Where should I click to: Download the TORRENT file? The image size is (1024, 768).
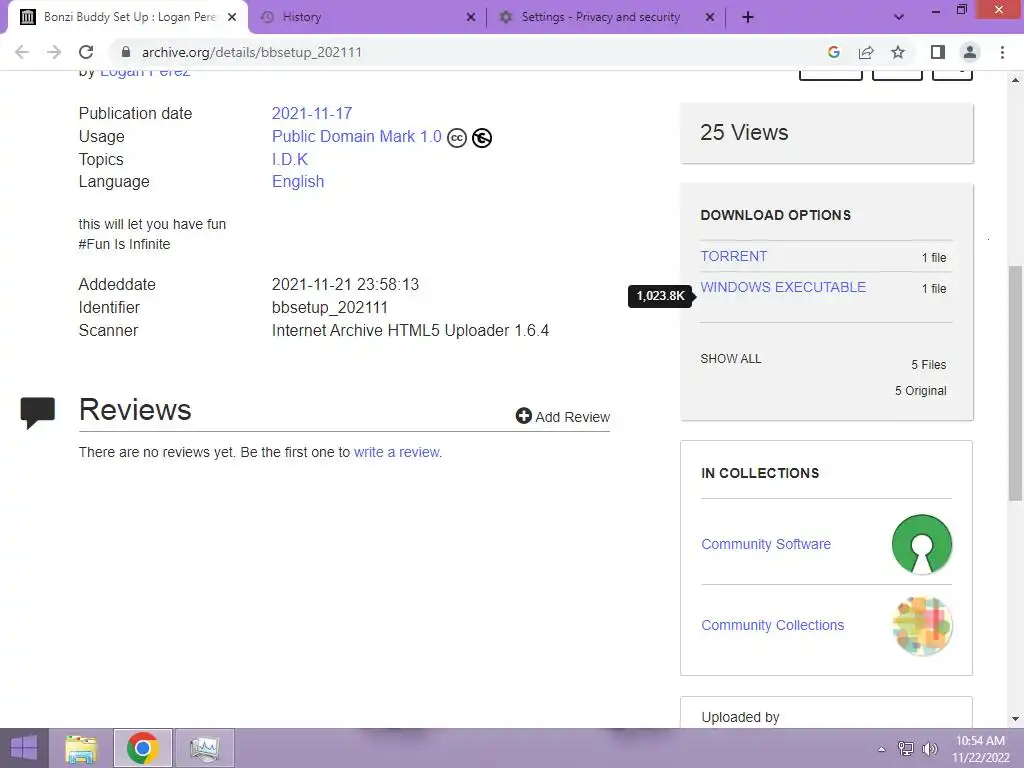tap(733, 256)
